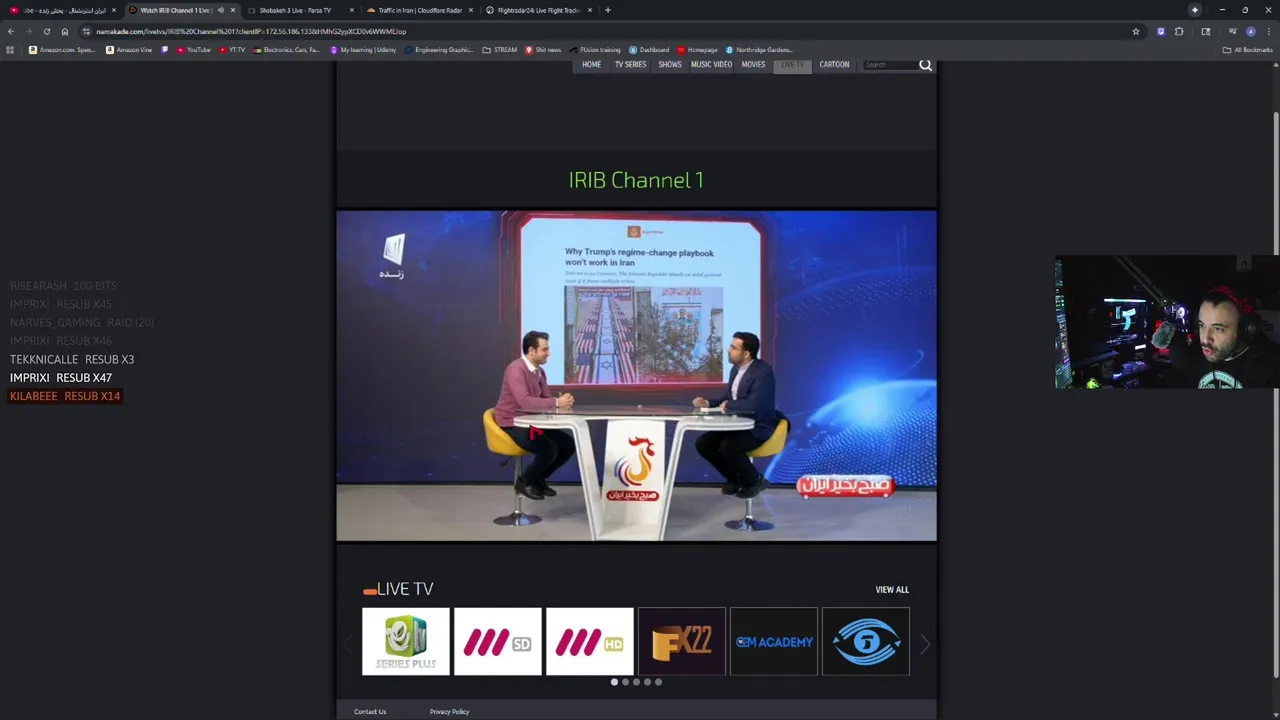
Task: Select the fourth carousel page dot
Action: (647, 682)
